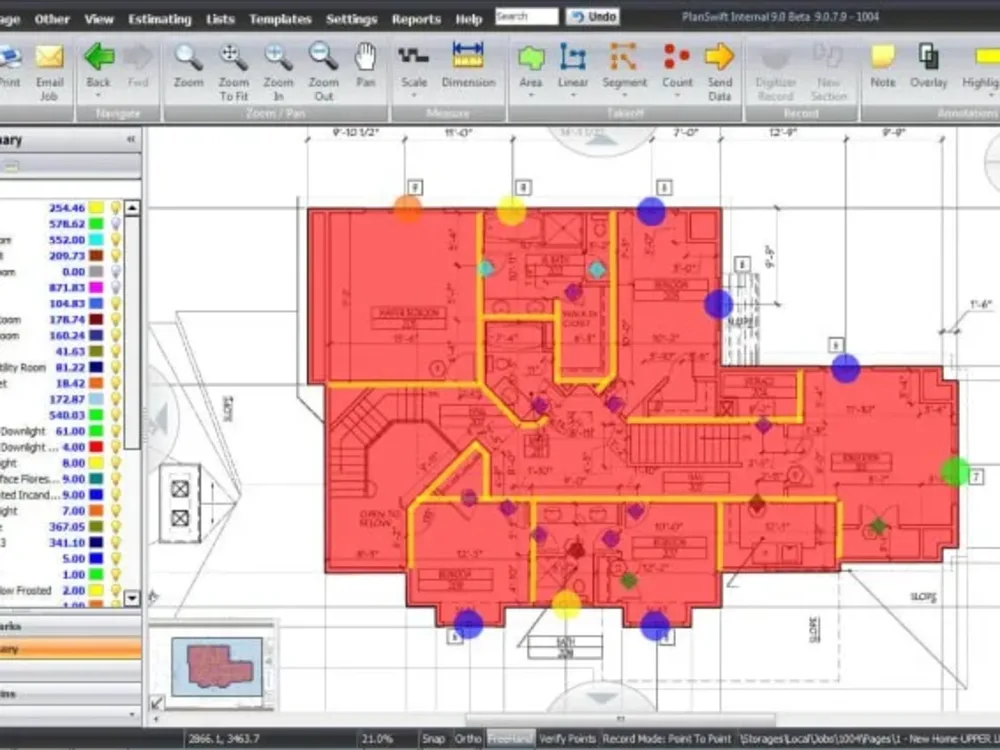1000x750 pixels.
Task: Toggle lightbulb for Utility Room 81.22
Action: 115,367
